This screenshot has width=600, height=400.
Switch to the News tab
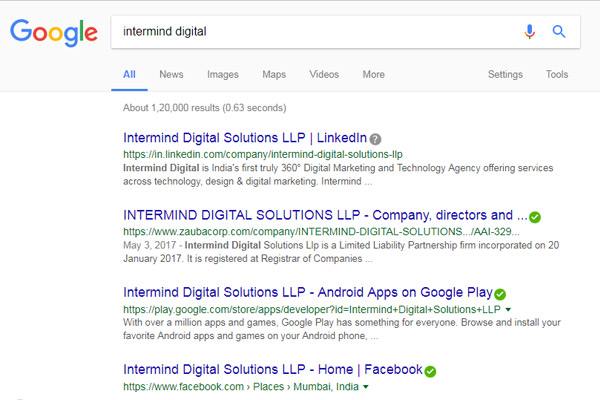coord(171,74)
